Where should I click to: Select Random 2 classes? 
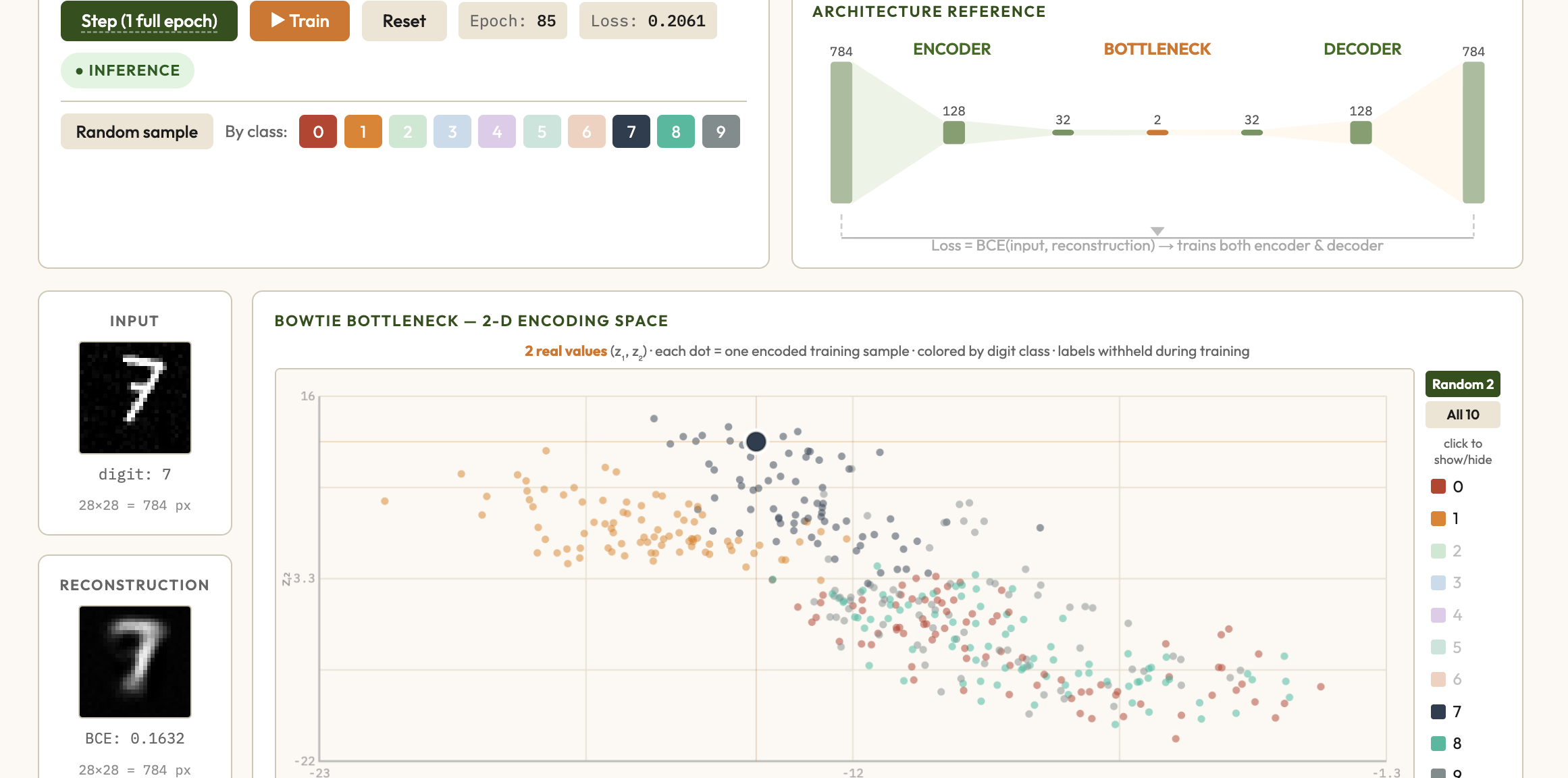point(1463,384)
